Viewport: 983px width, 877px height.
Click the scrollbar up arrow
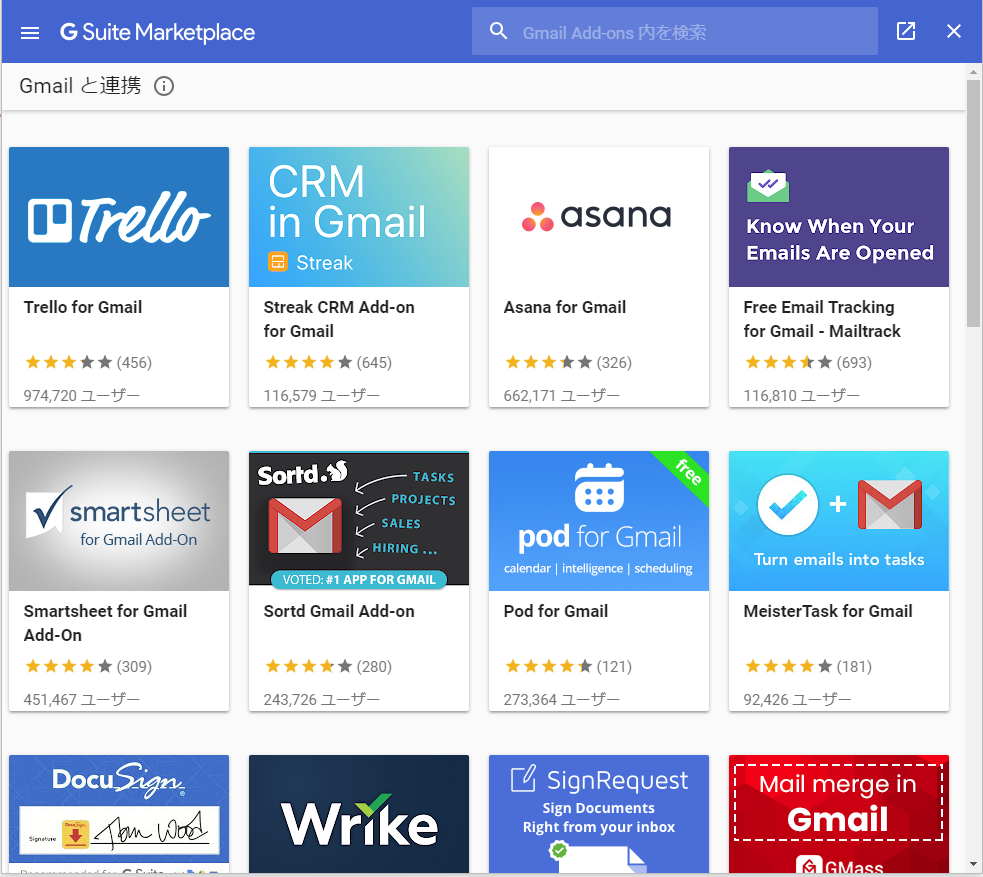(x=973, y=71)
